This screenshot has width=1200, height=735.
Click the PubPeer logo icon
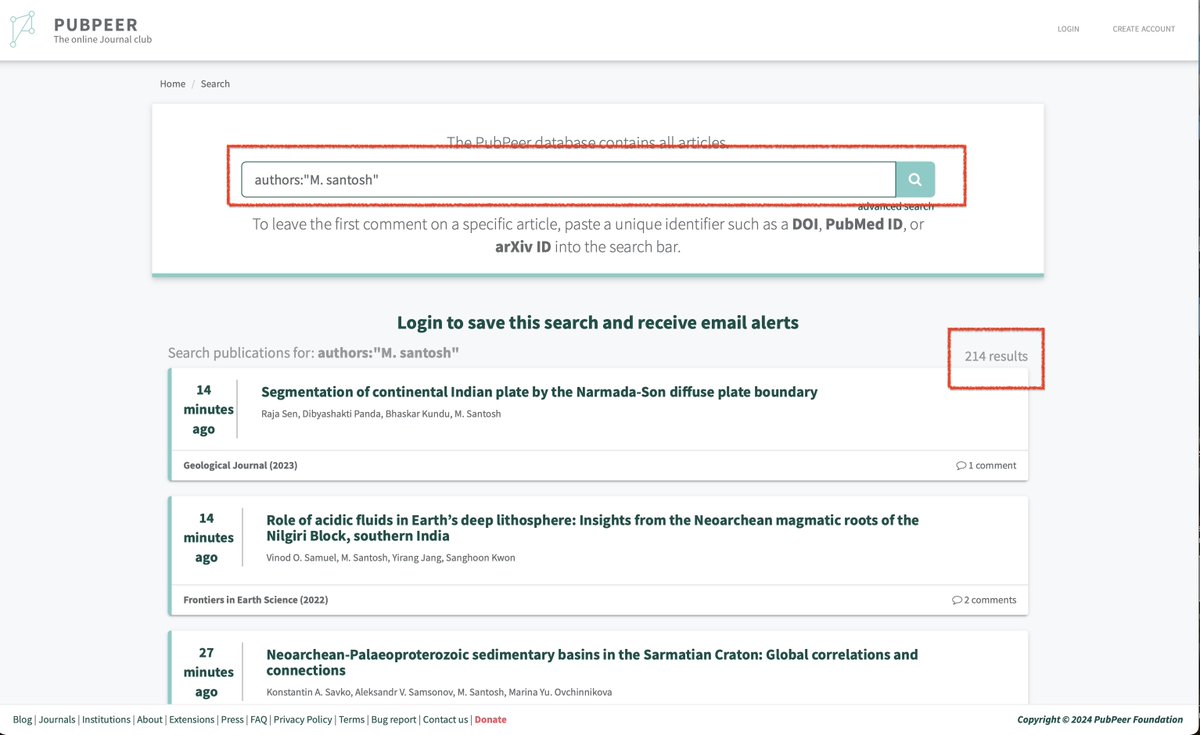point(23,29)
